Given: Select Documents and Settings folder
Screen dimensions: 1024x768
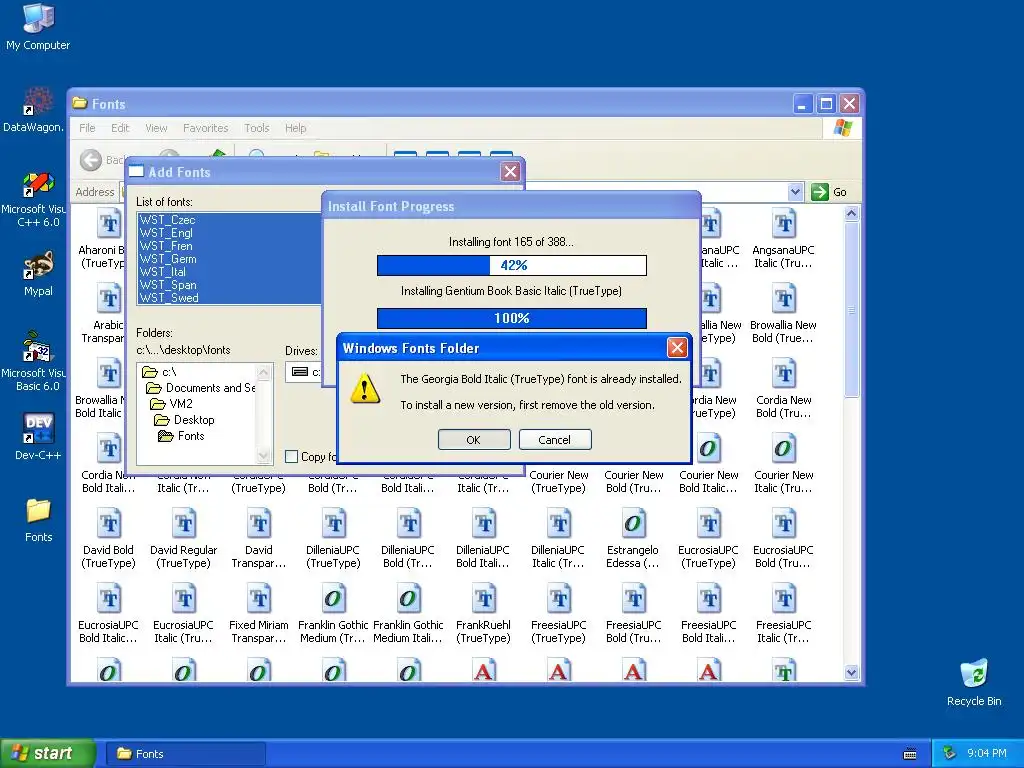Looking at the screenshot, I should coord(200,388).
